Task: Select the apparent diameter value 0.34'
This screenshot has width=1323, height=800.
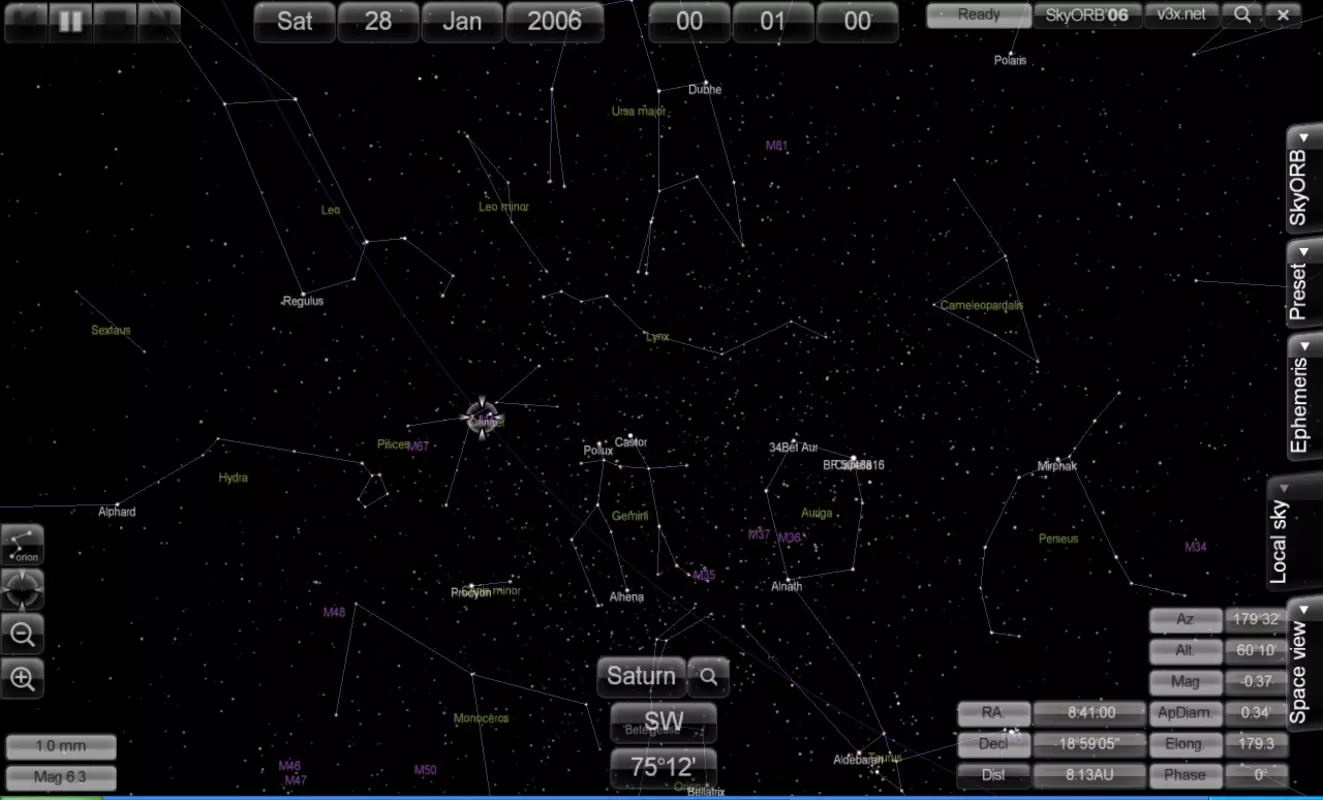Action: 1256,714
